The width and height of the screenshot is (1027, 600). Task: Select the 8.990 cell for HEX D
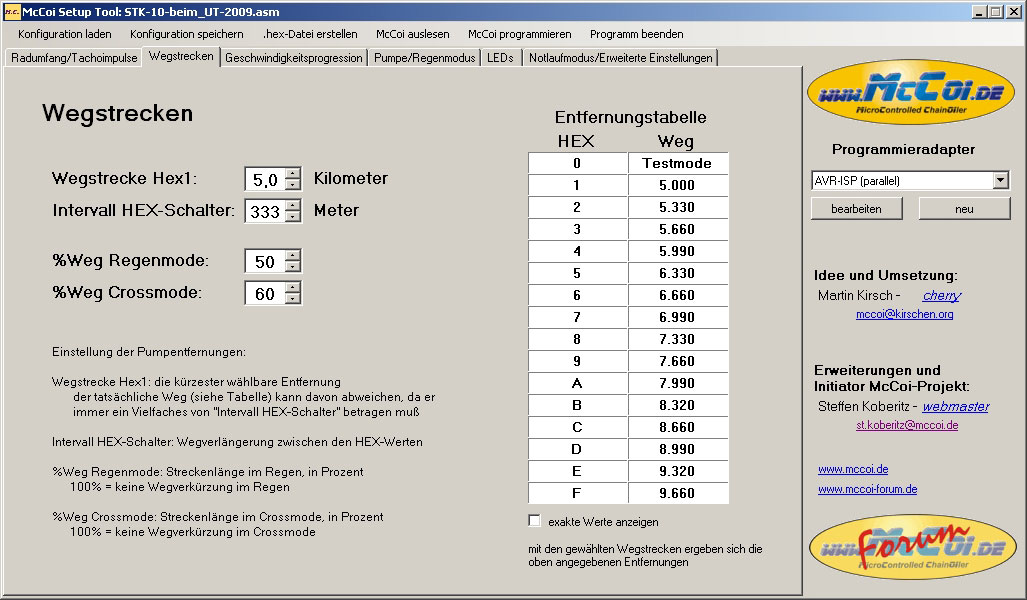tap(677, 449)
